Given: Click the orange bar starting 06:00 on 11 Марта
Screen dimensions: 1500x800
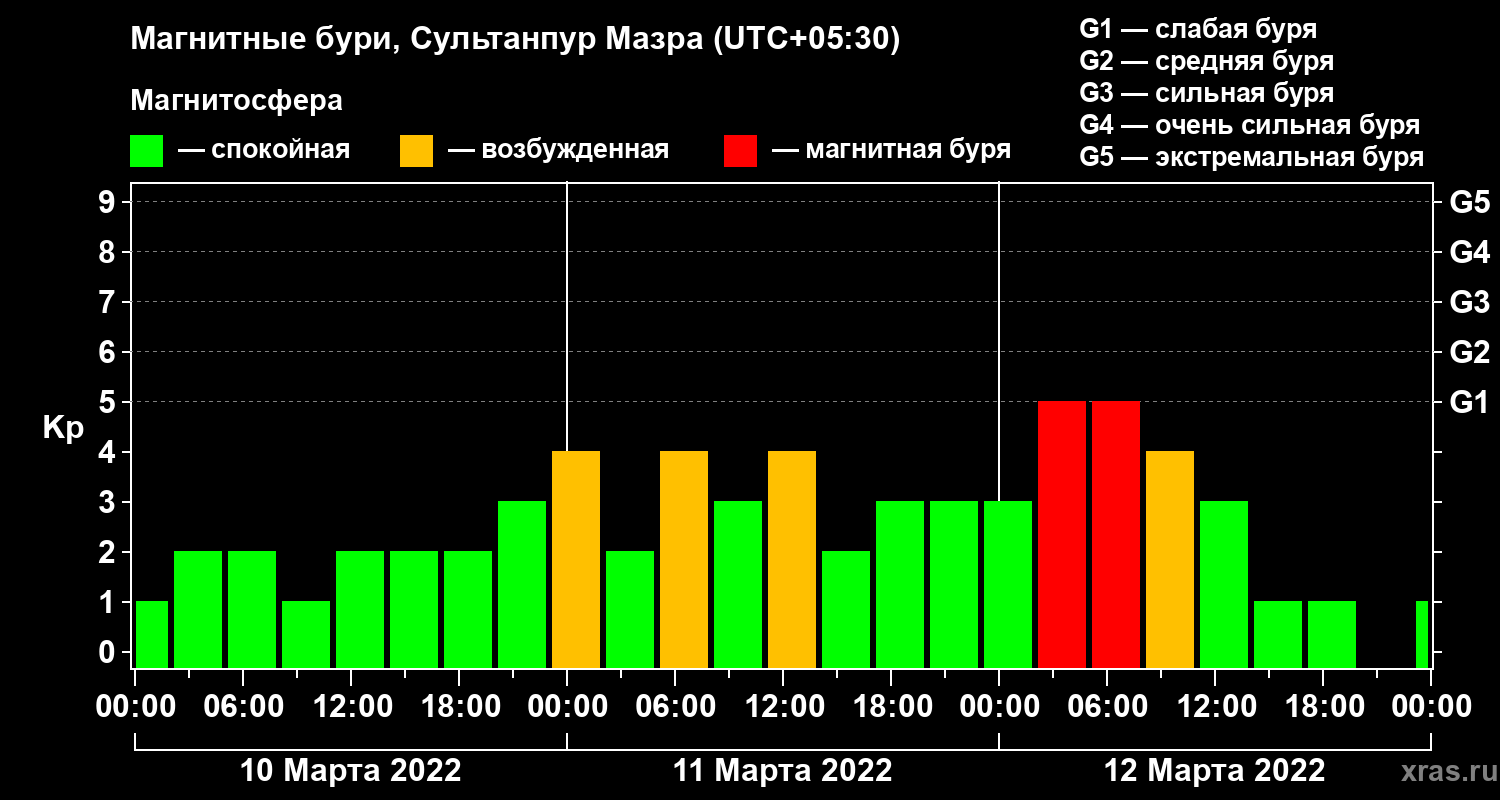Looking at the screenshot, I should click(x=684, y=559).
